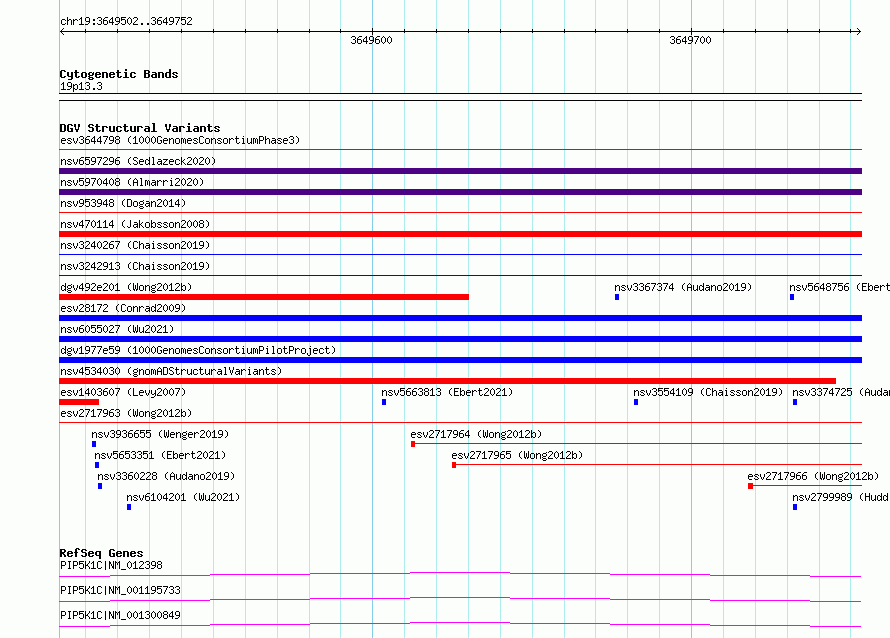Click the dgv492e201 (Wong2012b) red bar
Viewport: 890px width, 638px height.
coord(264,297)
